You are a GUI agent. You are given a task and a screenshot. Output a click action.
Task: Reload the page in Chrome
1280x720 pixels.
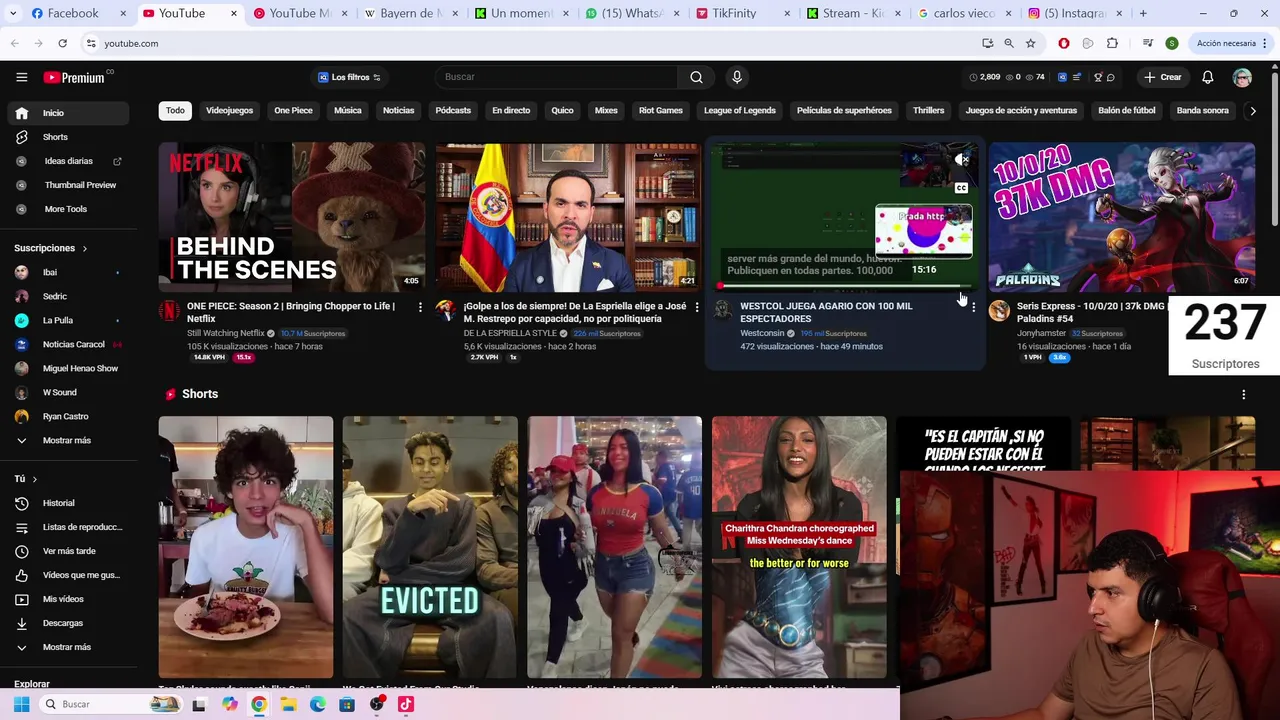click(x=62, y=43)
